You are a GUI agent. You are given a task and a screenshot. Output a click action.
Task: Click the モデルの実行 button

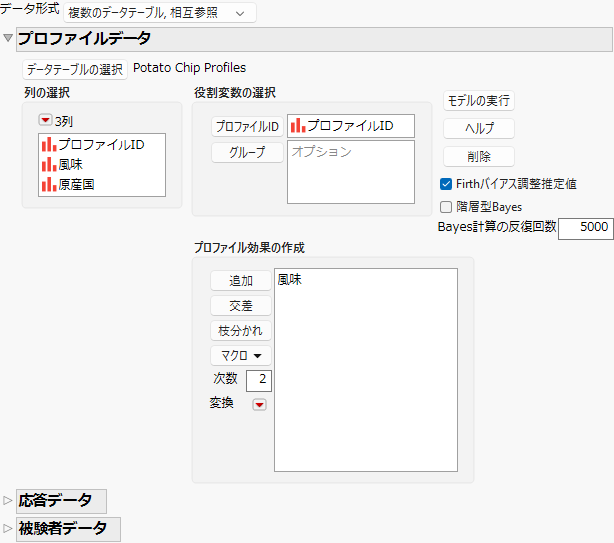tap(479, 101)
